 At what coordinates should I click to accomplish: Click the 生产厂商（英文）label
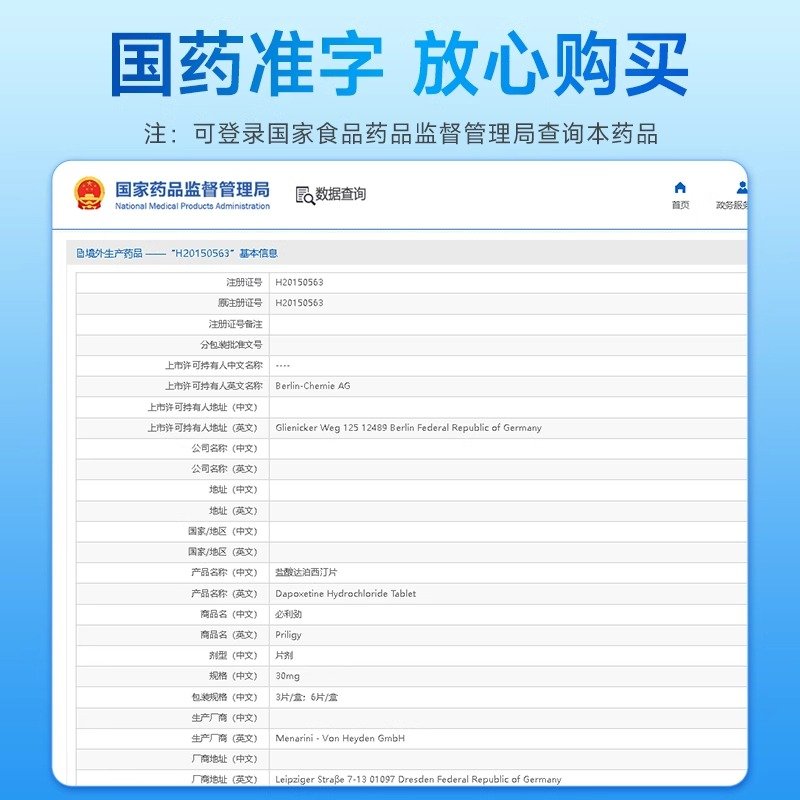[224, 738]
